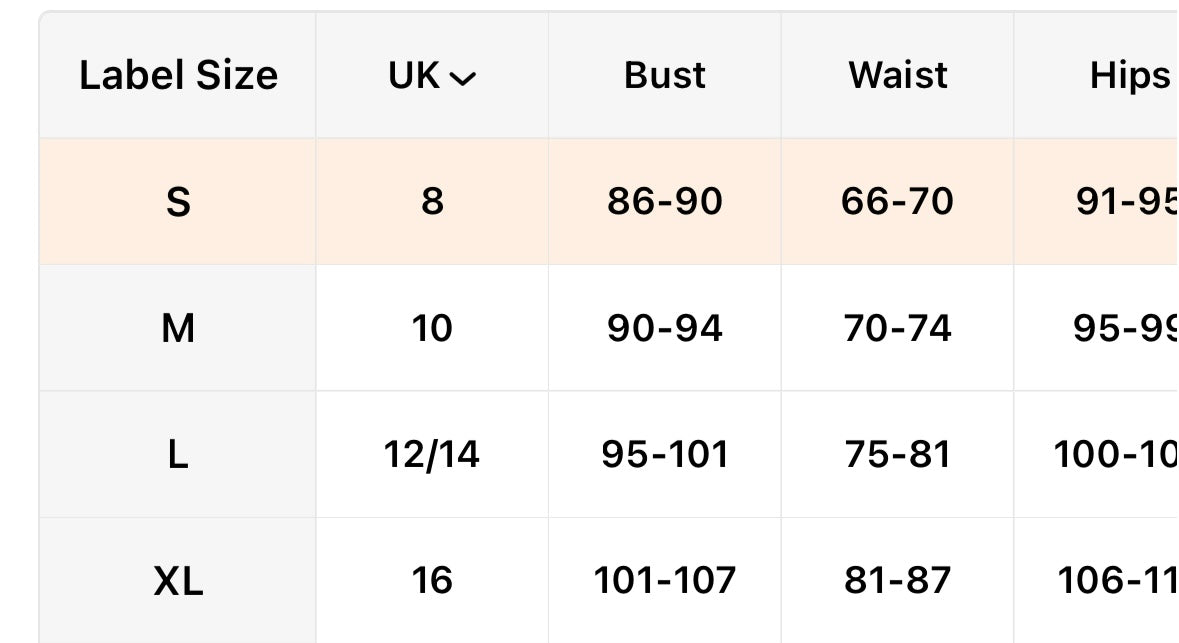The image size is (1179, 643).
Task: Click the Hips column header
Action: 1129,76
